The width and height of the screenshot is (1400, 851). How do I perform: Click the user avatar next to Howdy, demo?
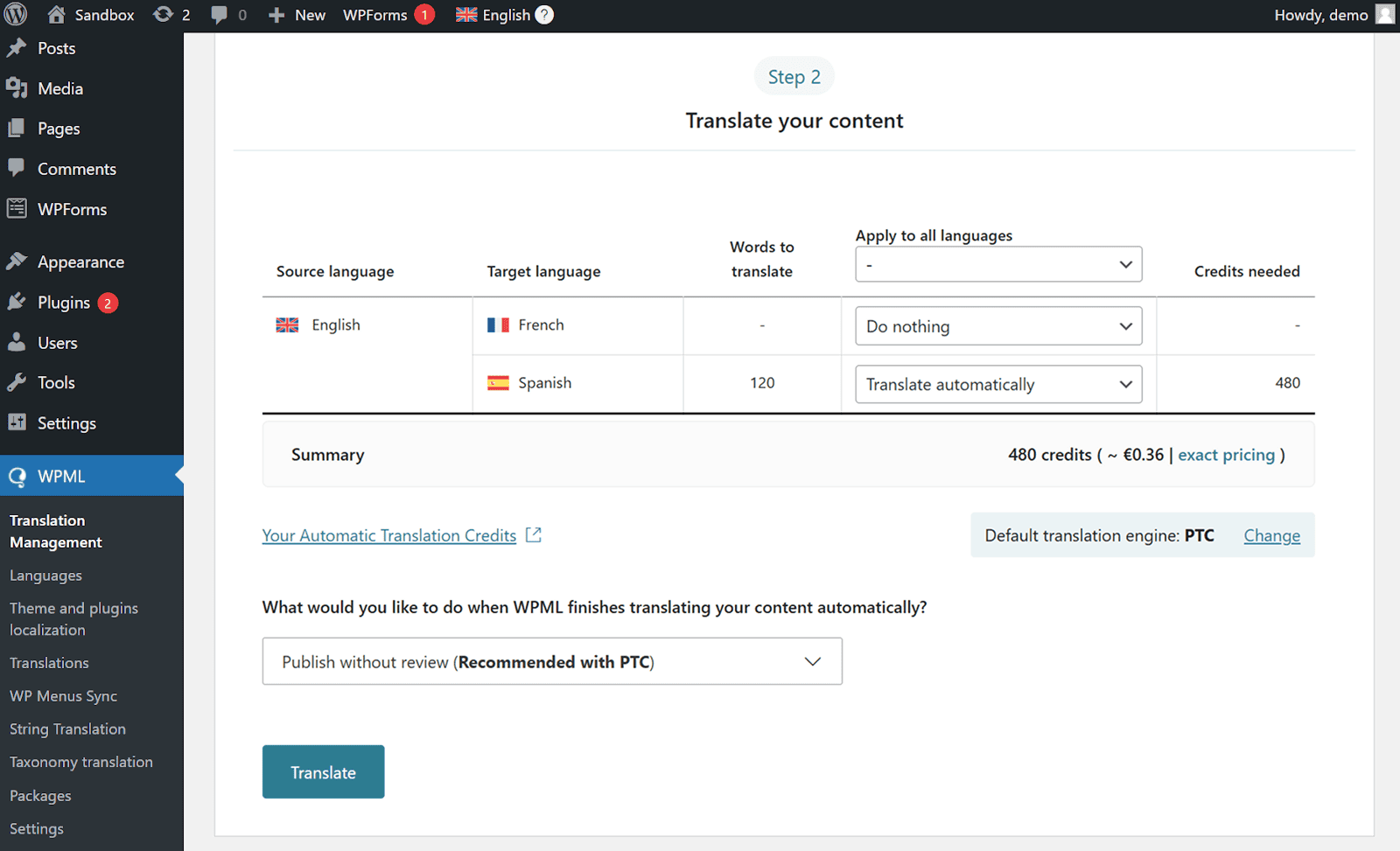point(1383,14)
